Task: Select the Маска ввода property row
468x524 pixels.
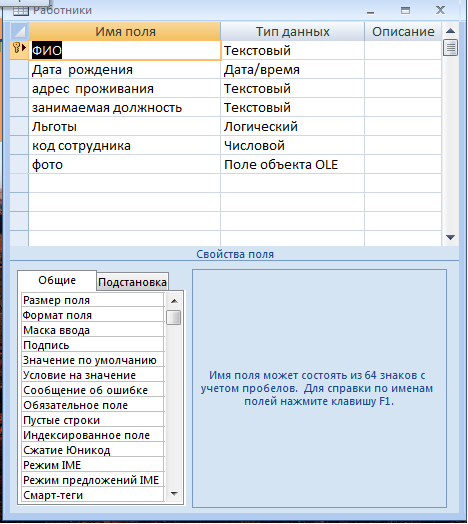Action: (x=93, y=330)
